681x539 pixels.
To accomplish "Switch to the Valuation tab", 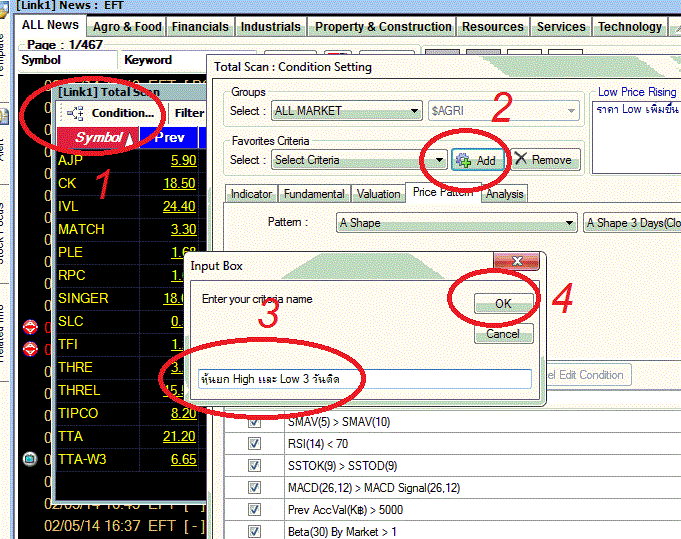I will pyautogui.click(x=378, y=194).
